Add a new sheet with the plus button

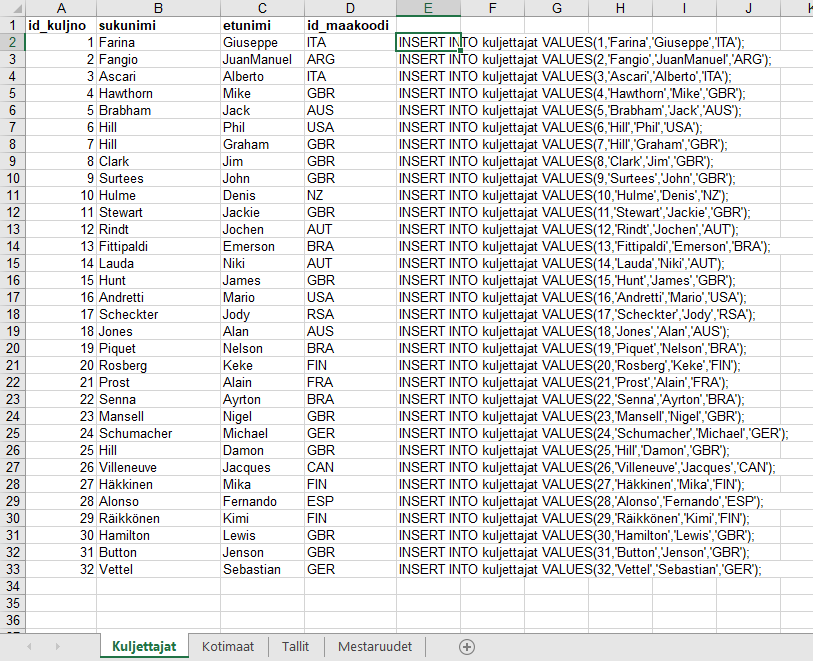[x=466, y=647]
